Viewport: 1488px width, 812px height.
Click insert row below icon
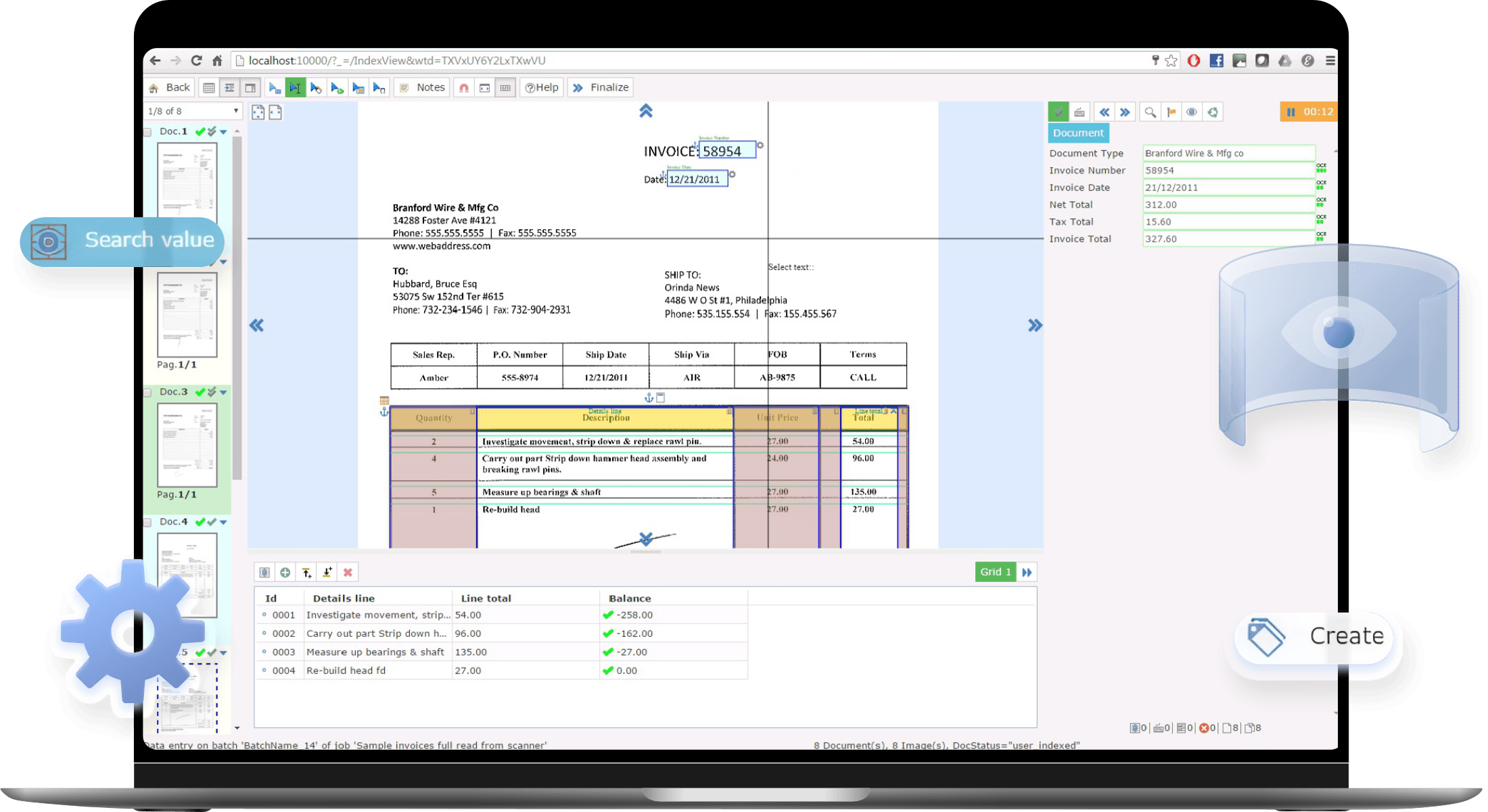(x=327, y=573)
